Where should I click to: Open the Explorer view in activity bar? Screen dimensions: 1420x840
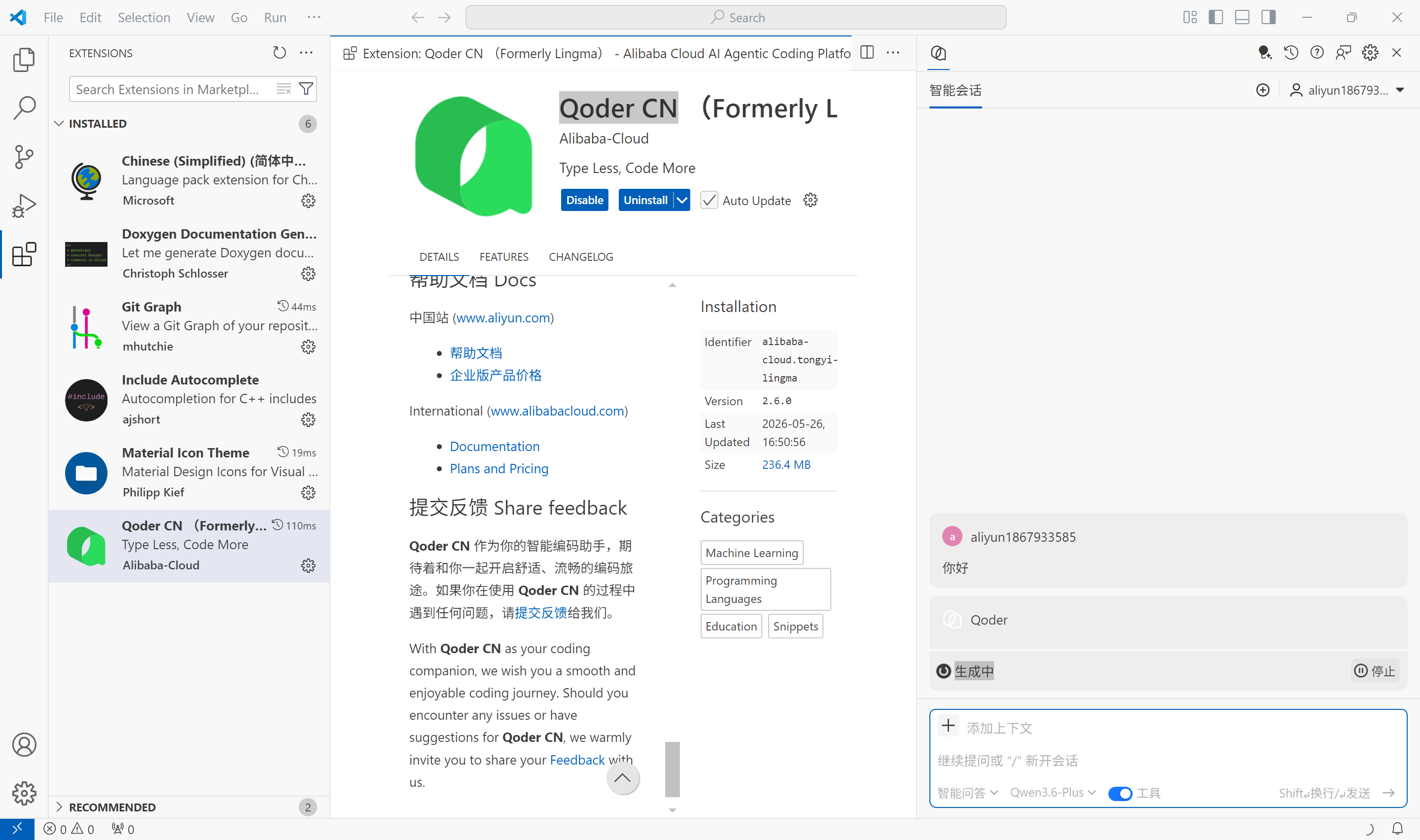click(x=24, y=60)
